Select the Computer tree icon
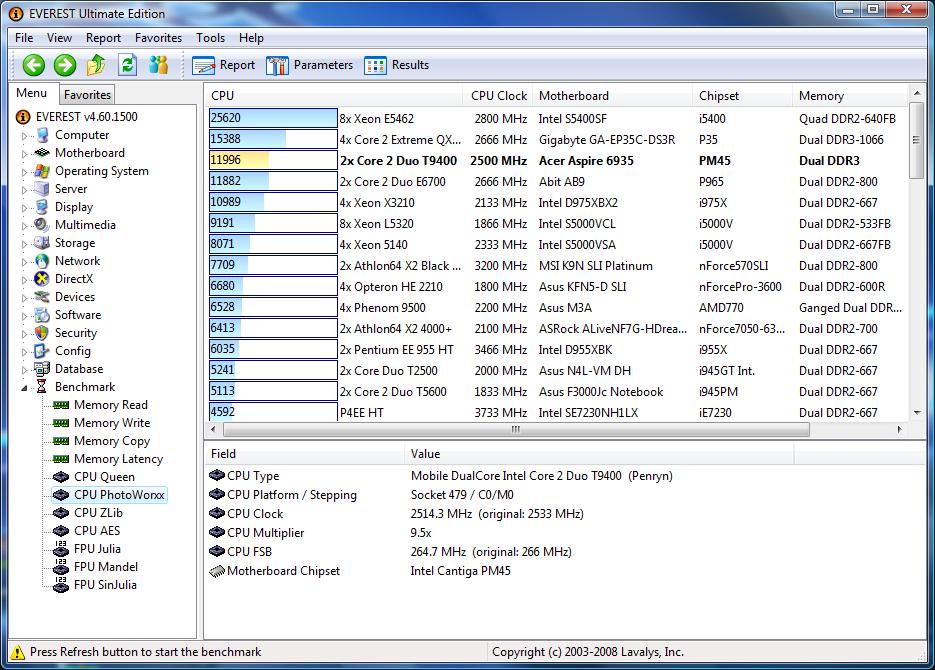 42,135
